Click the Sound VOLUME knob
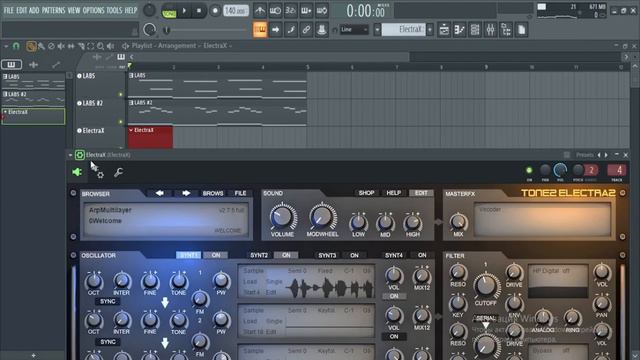 point(282,217)
